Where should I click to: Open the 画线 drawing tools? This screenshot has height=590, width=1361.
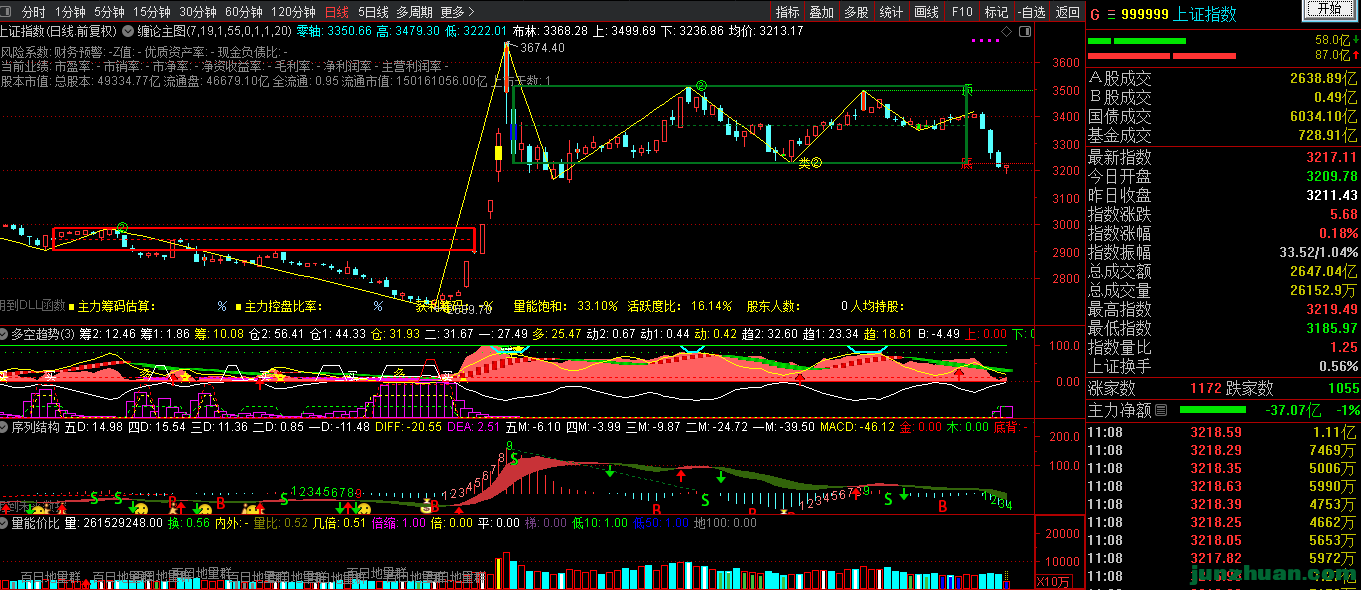(x=927, y=12)
